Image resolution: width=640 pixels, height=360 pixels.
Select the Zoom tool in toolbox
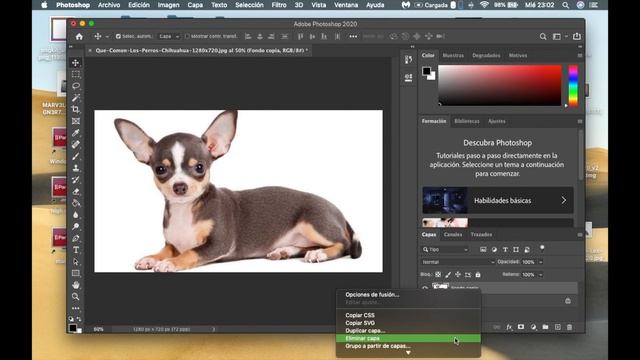(x=76, y=297)
